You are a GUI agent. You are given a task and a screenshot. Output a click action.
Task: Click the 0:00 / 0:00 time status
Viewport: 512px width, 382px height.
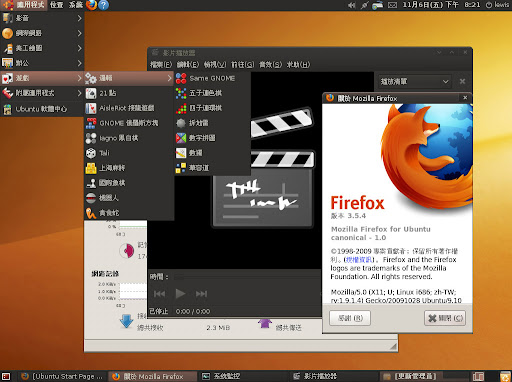pos(193,312)
